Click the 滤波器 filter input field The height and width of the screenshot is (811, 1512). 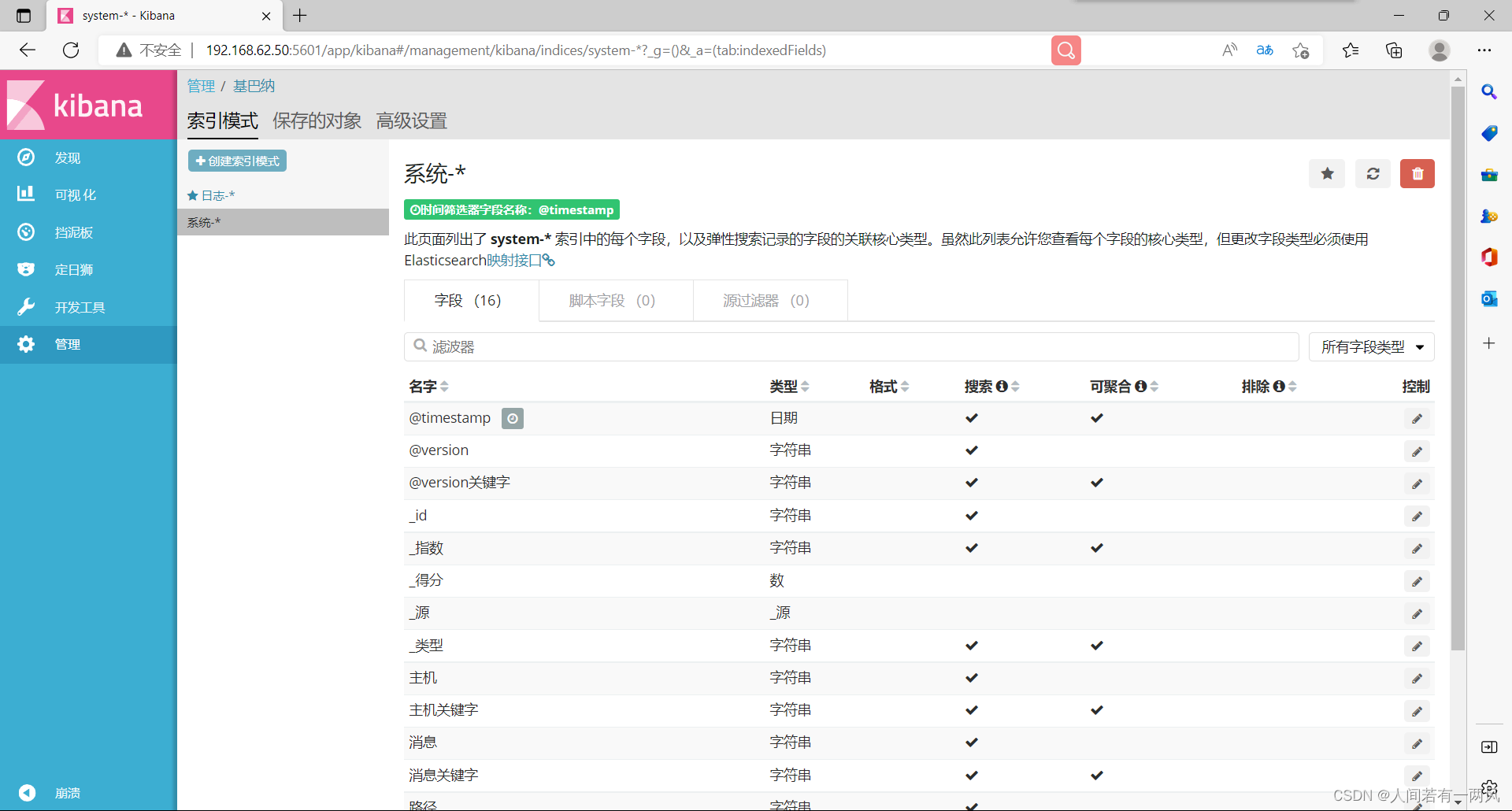851,347
